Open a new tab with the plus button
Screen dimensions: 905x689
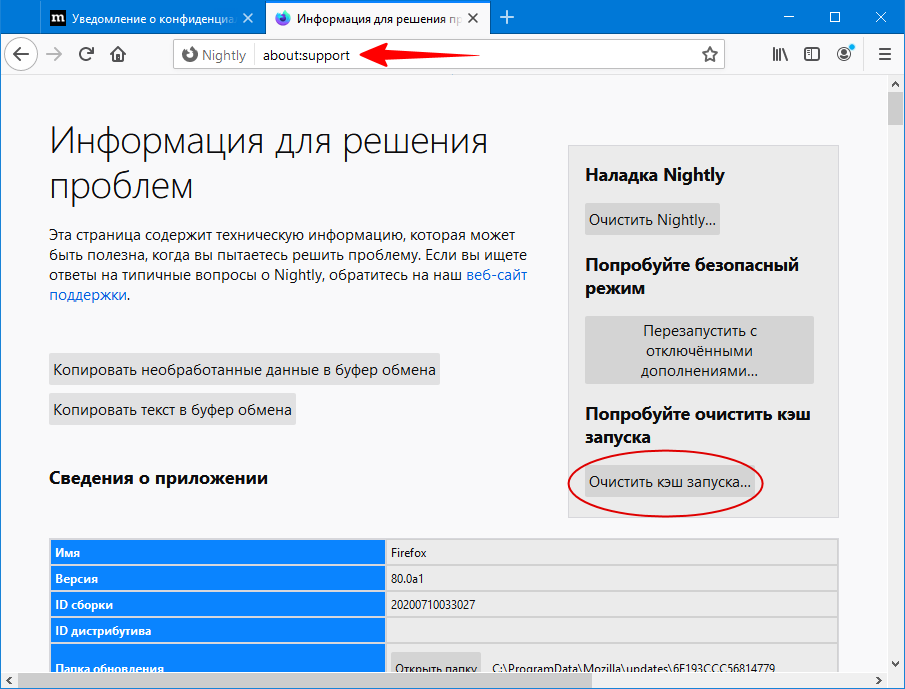[x=507, y=18]
